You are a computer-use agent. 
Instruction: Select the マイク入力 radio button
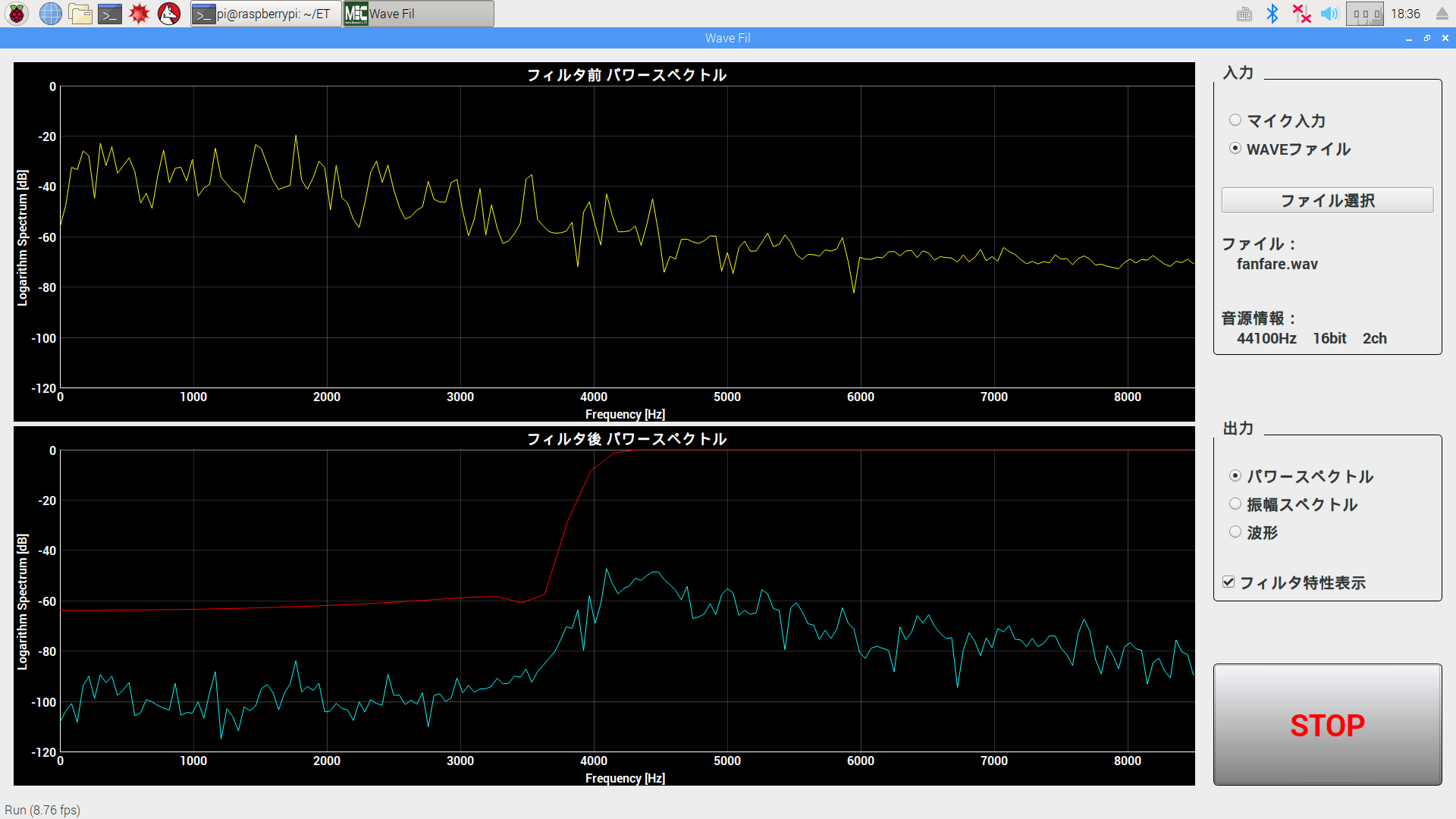coord(1235,121)
